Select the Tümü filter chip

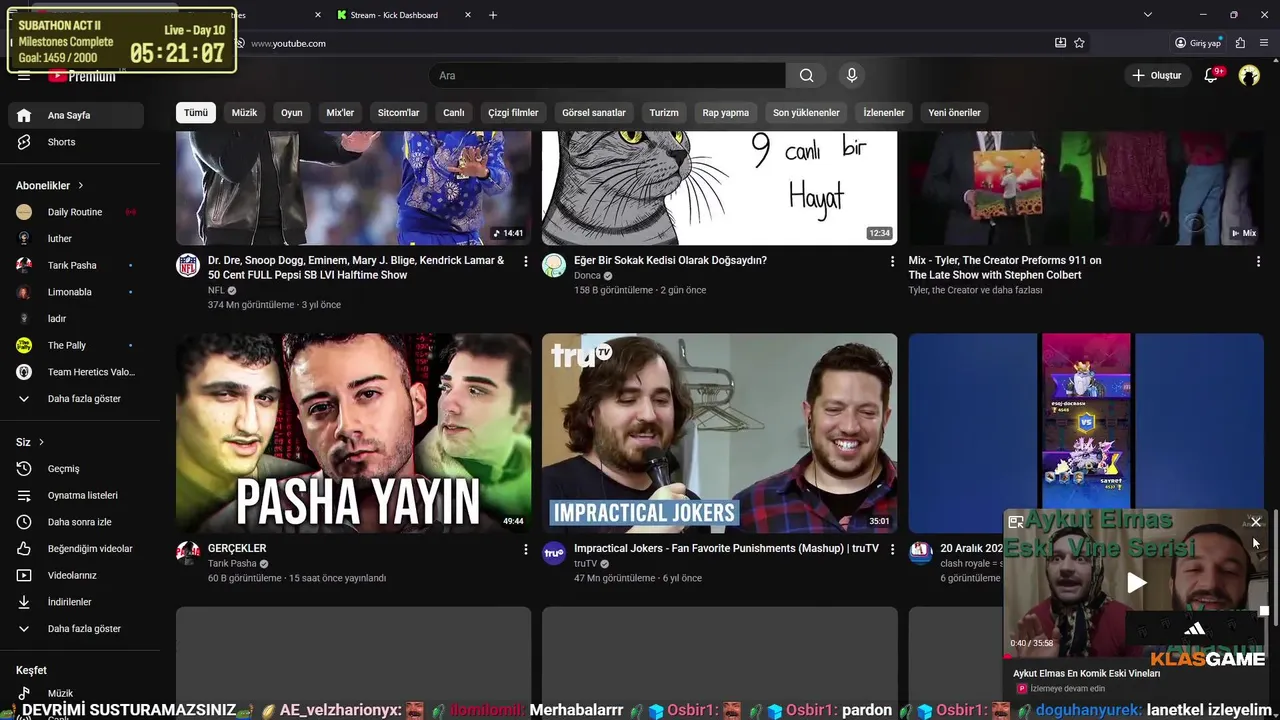[196, 112]
